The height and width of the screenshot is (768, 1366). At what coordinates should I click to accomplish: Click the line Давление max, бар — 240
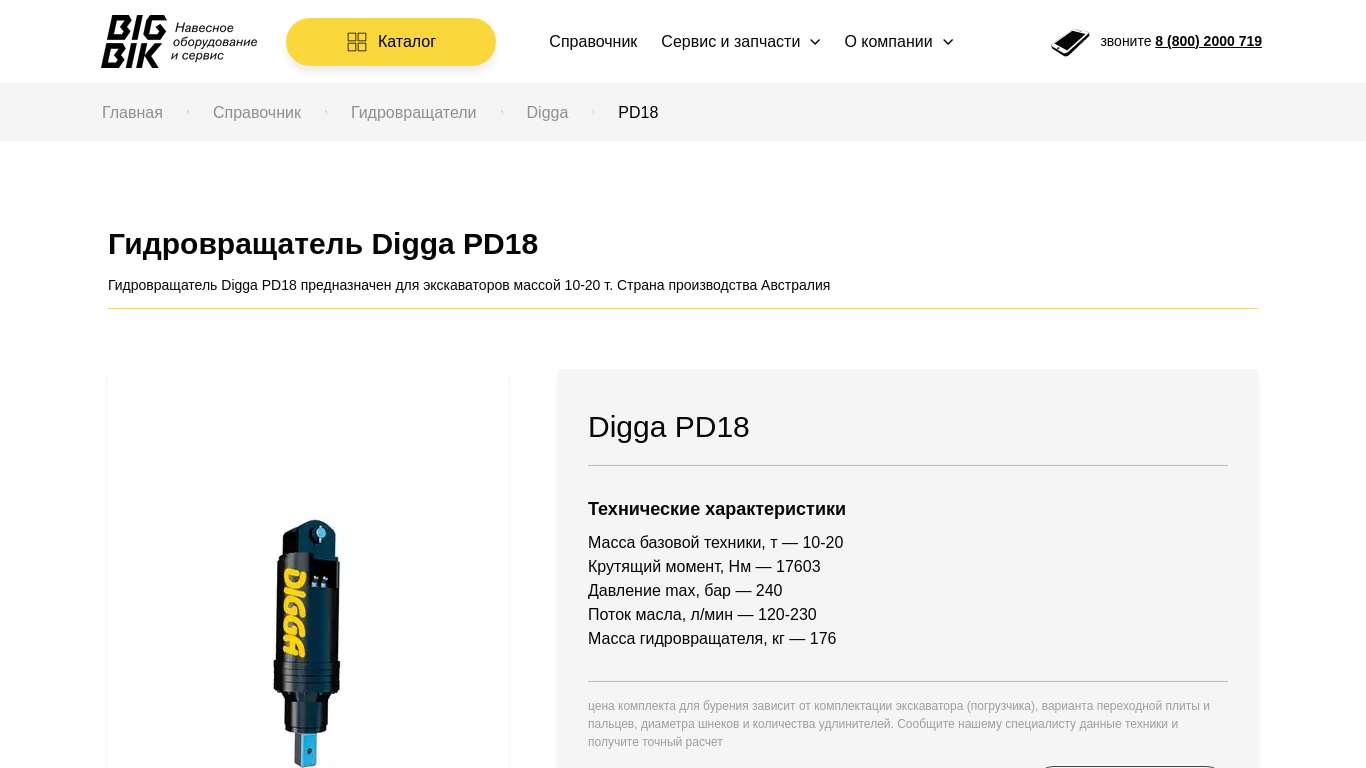click(685, 591)
